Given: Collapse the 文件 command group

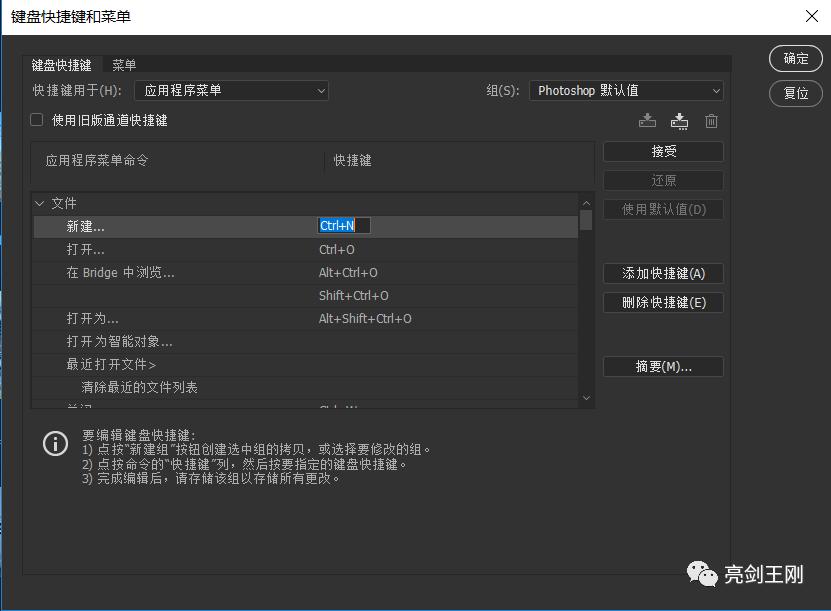Looking at the screenshot, I should (x=39, y=202).
